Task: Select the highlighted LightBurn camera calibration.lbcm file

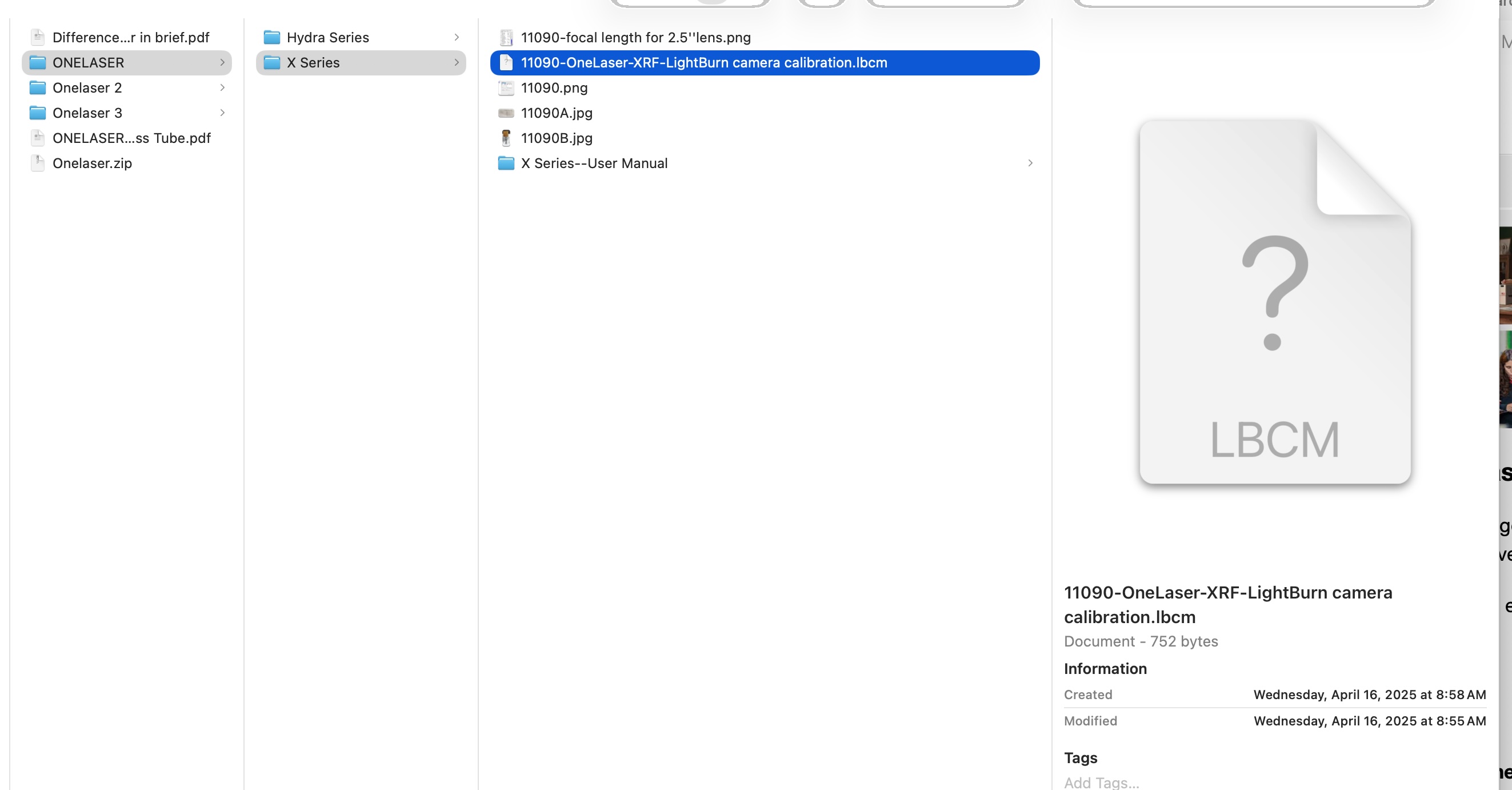Action: 703,62
